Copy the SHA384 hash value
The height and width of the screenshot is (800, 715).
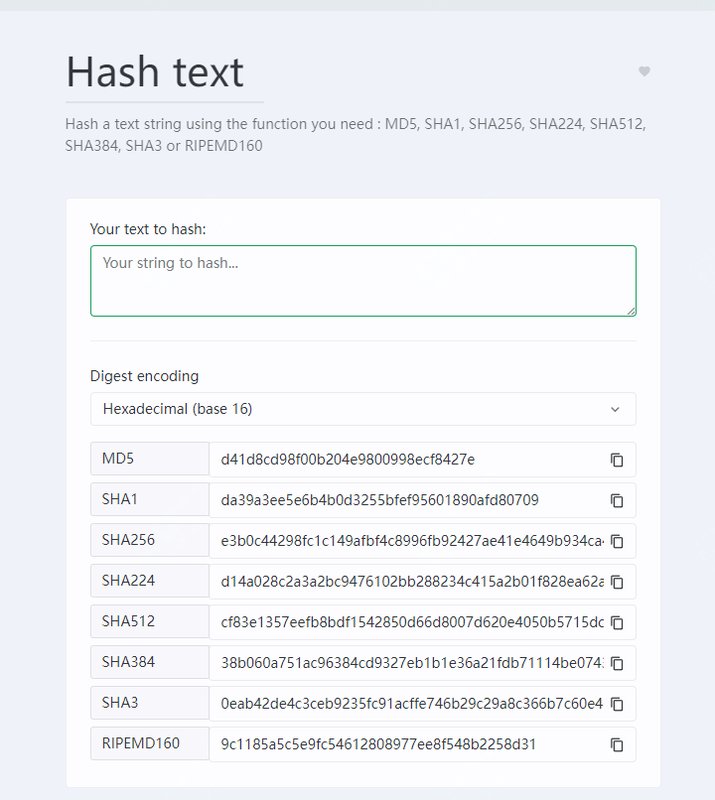pyautogui.click(x=617, y=663)
